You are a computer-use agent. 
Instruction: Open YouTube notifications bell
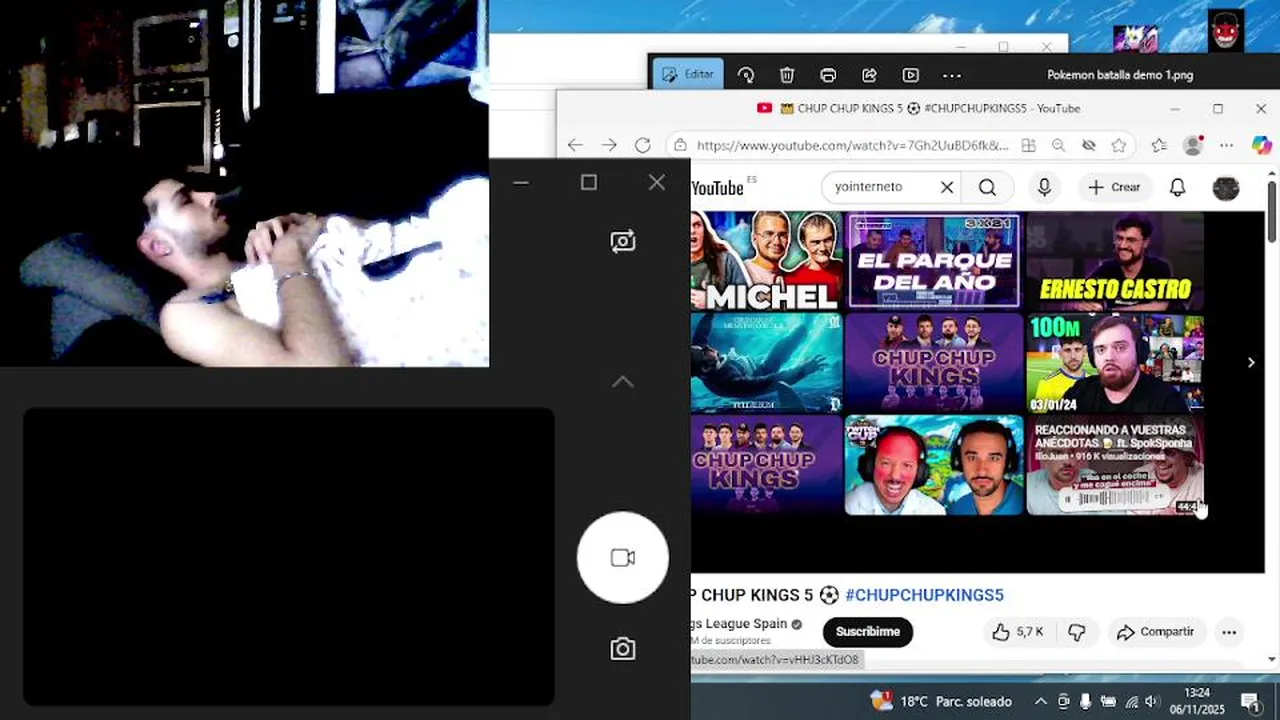[1178, 187]
